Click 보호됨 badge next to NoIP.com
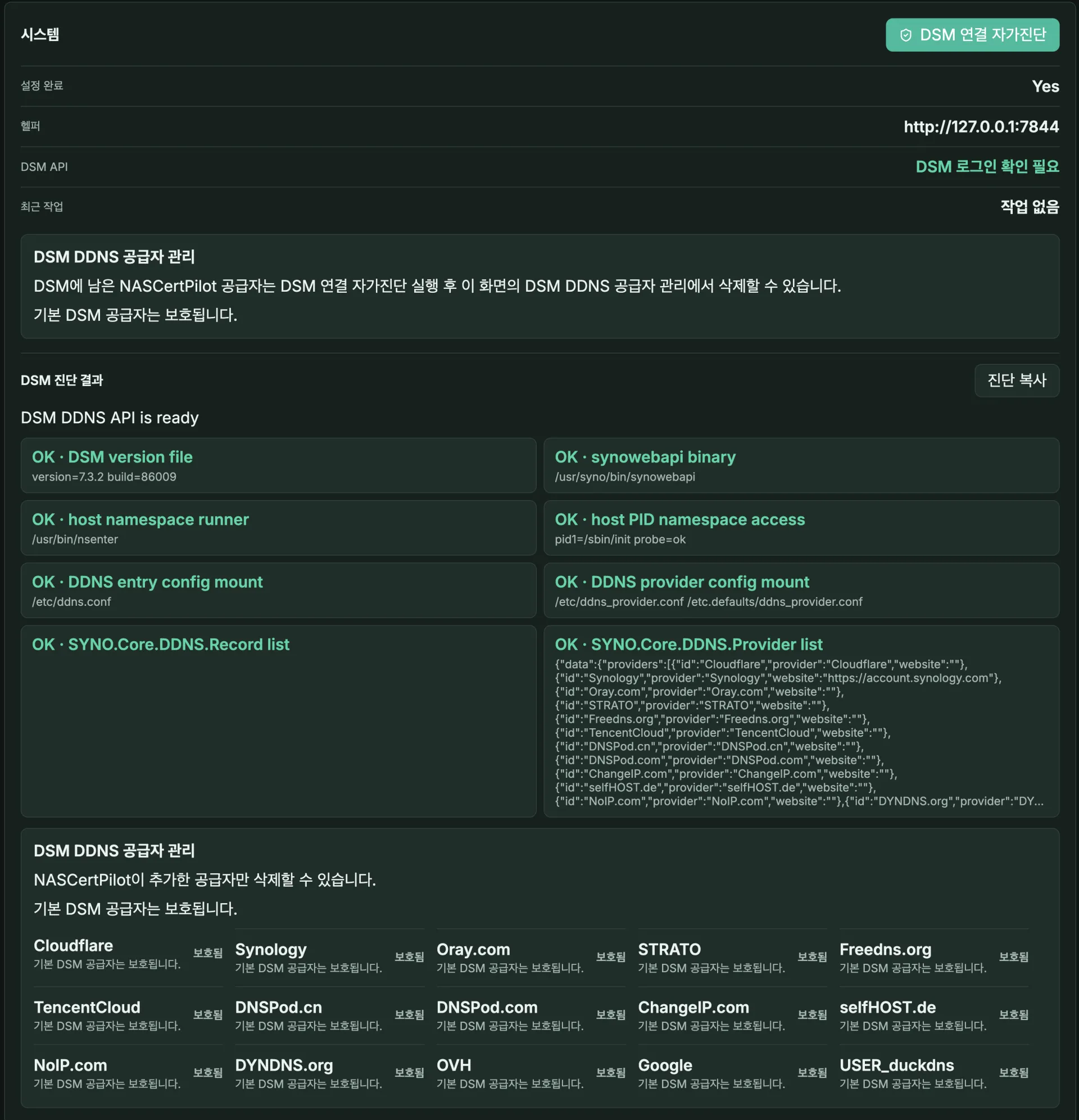Image resolution: width=1079 pixels, height=1120 pixels. click(208, 1073)
